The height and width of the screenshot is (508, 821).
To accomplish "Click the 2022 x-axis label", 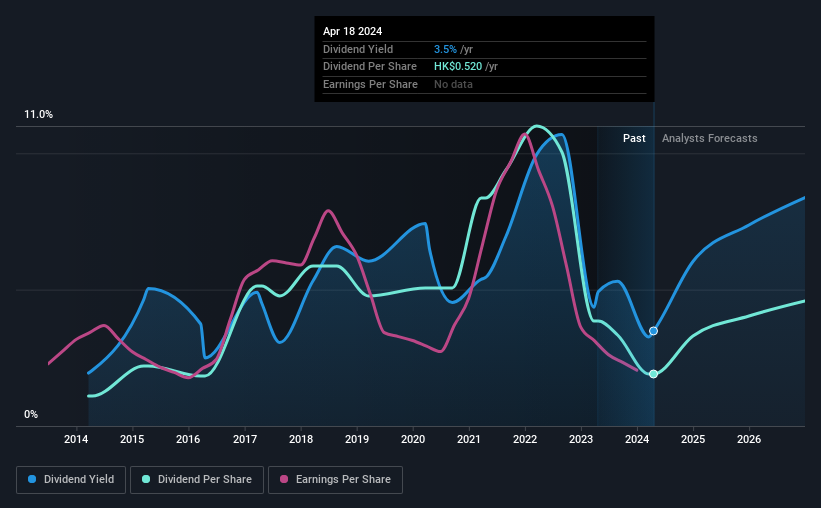I will tap(525, 439).
